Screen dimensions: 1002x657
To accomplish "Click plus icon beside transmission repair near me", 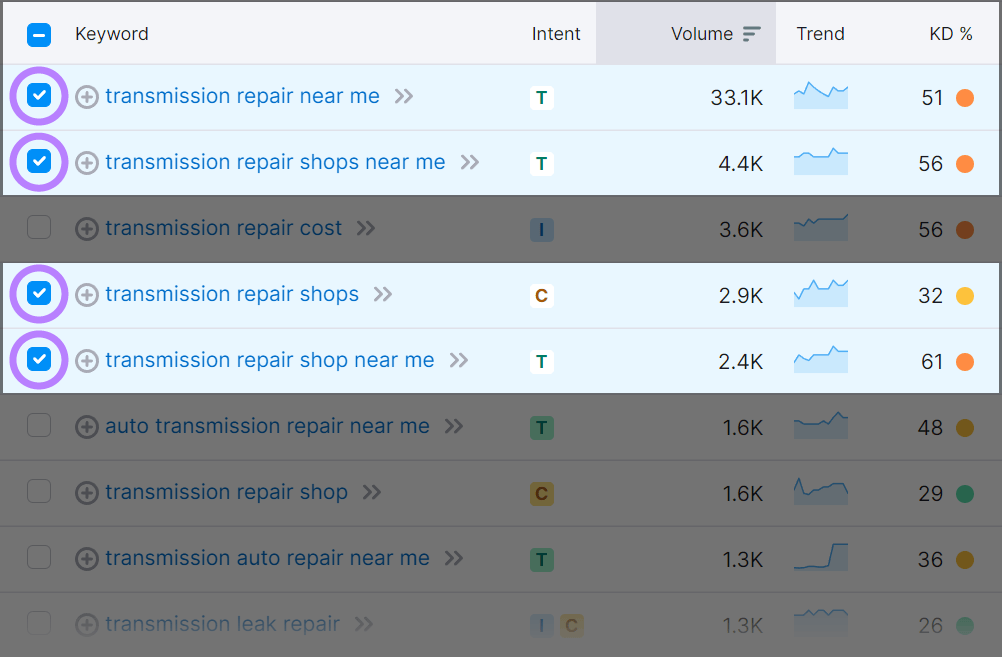I will pyautogui.click(x=87, y=97).
